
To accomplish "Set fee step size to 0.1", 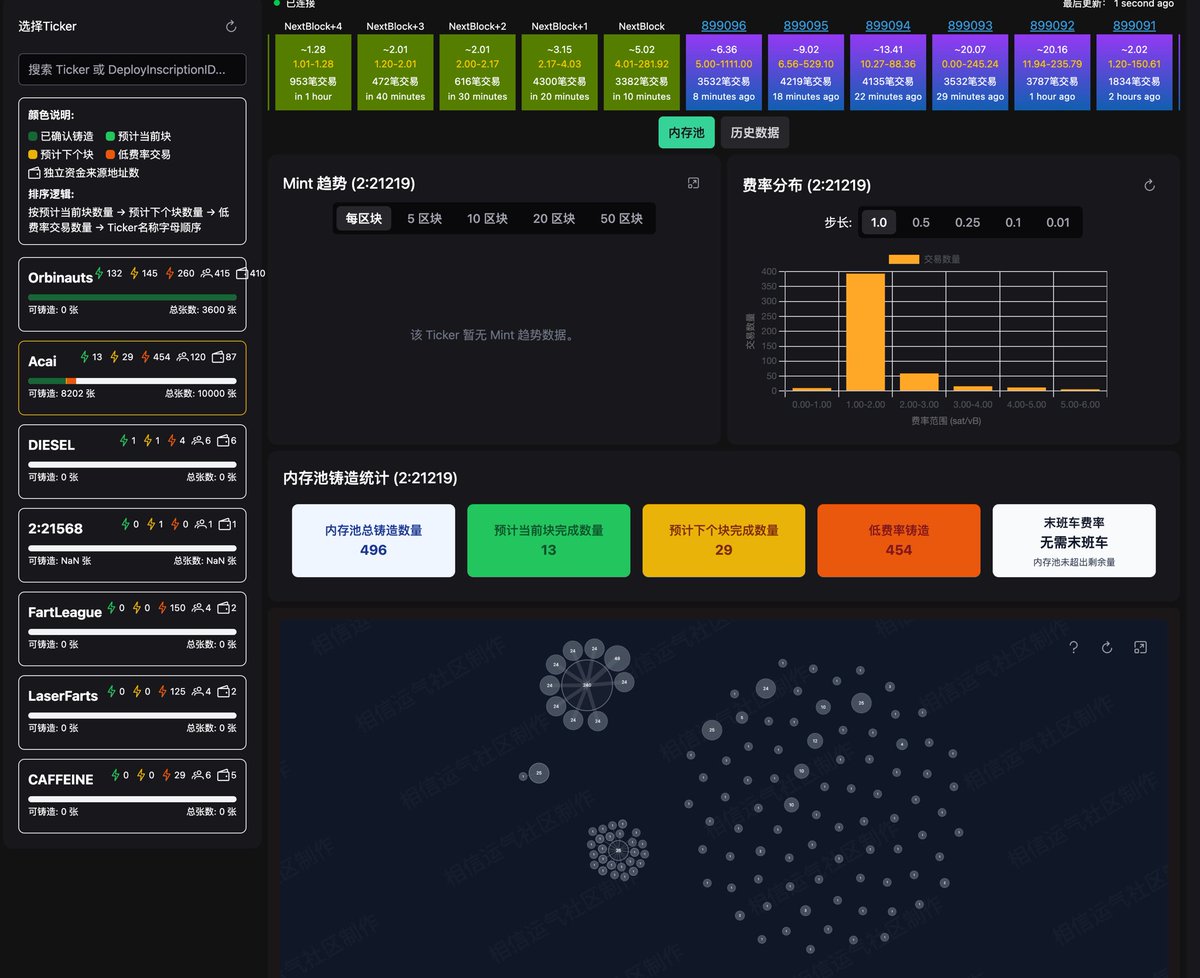I will [1013, 222].
